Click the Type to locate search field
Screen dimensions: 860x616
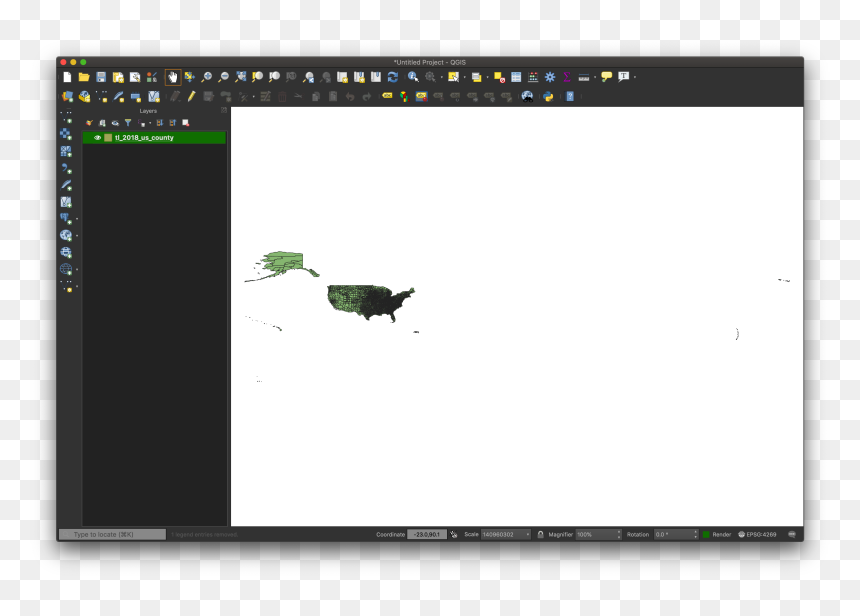click(112, 534)
